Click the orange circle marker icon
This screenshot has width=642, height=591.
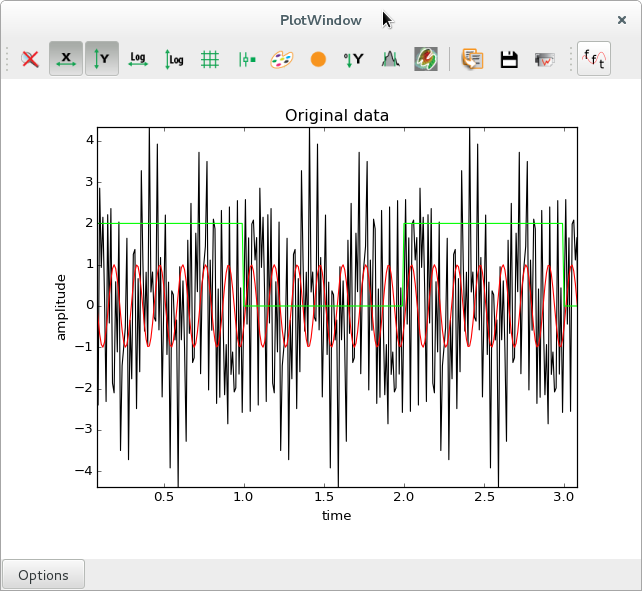point(318,59)
